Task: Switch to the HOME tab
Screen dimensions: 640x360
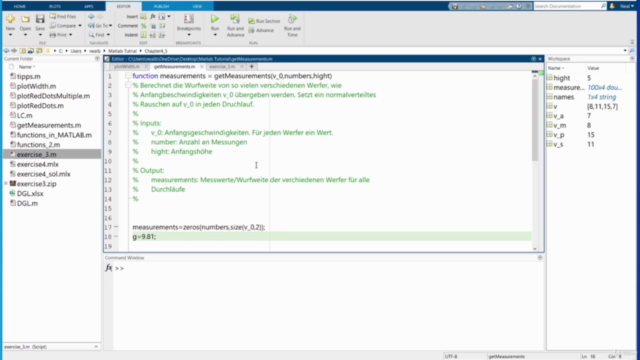Action: [20, 6]
